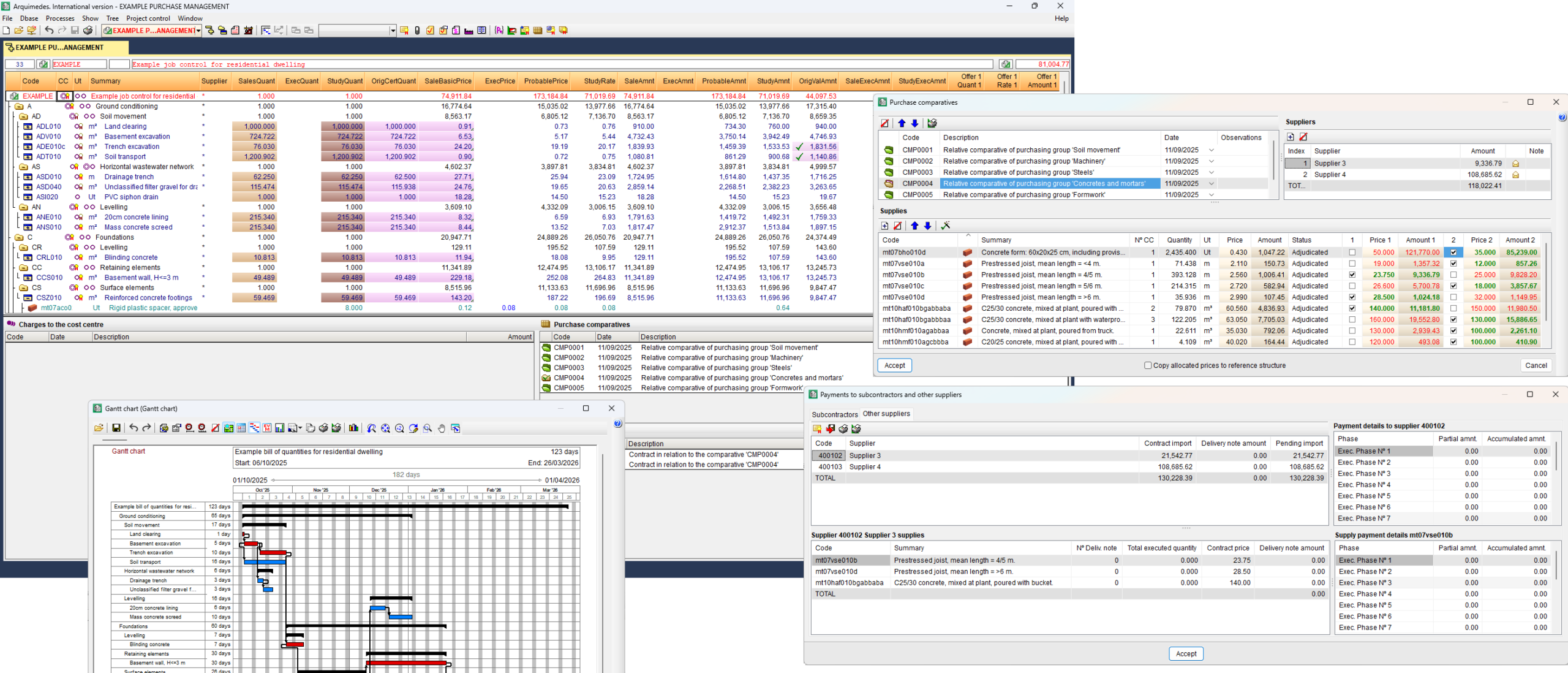Click the print icon in main toolbar

pos(88,30)
